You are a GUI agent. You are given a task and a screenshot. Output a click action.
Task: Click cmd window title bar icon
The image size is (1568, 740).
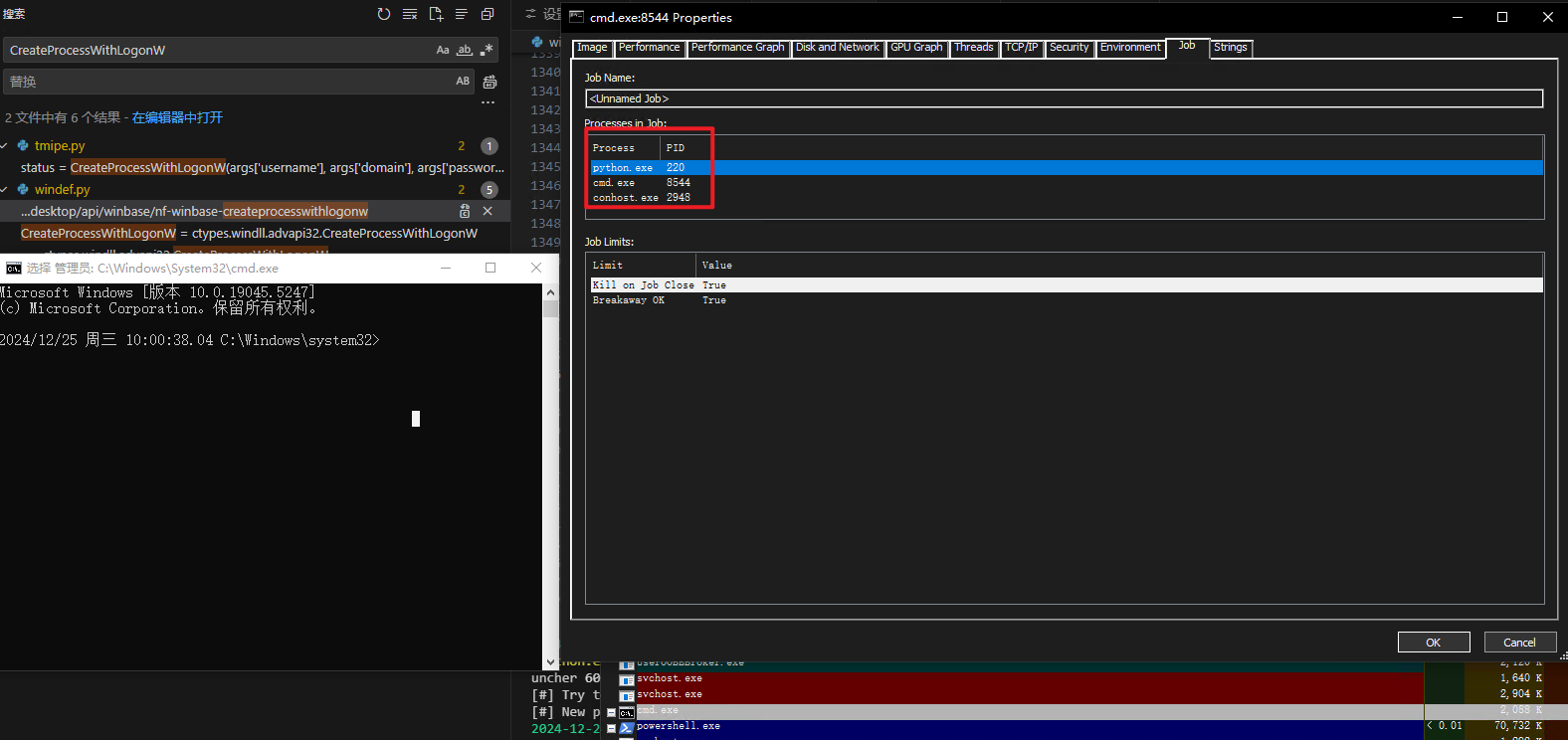click(x=13, y=269)
